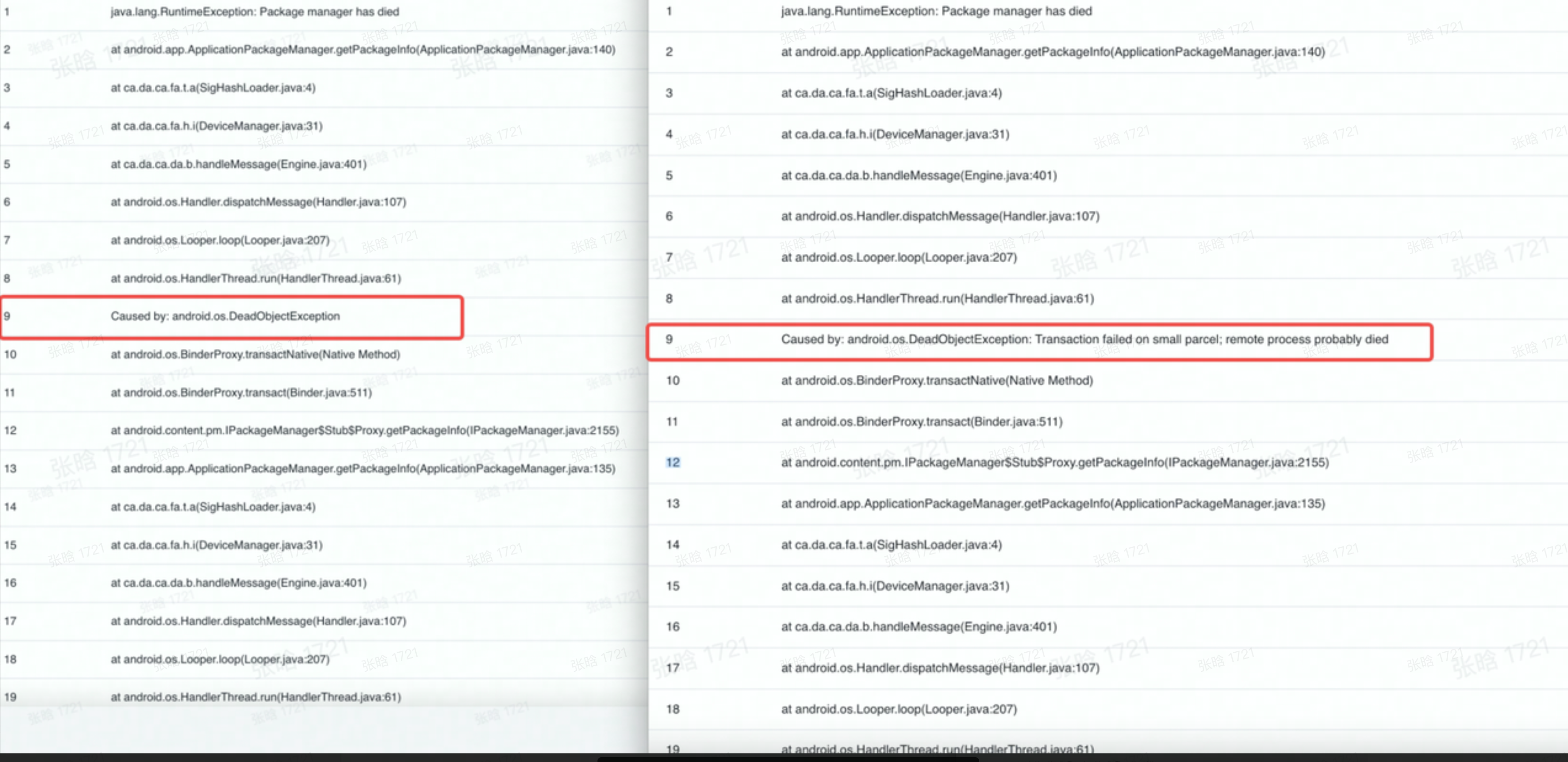Select left panel line 13 getPackageInfo java:135 text
1568x762 pixels.
pyautogui.click(x=363, y=469)
